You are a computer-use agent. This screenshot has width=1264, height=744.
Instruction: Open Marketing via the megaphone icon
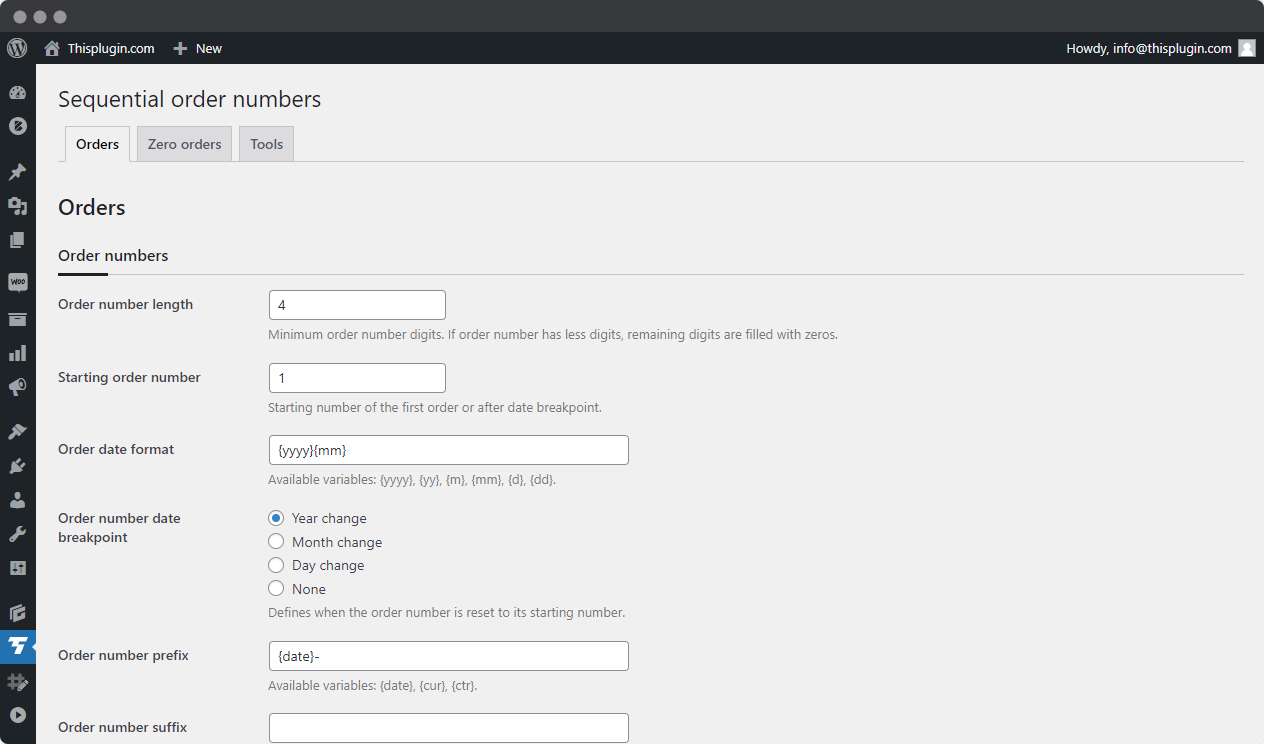17,387
